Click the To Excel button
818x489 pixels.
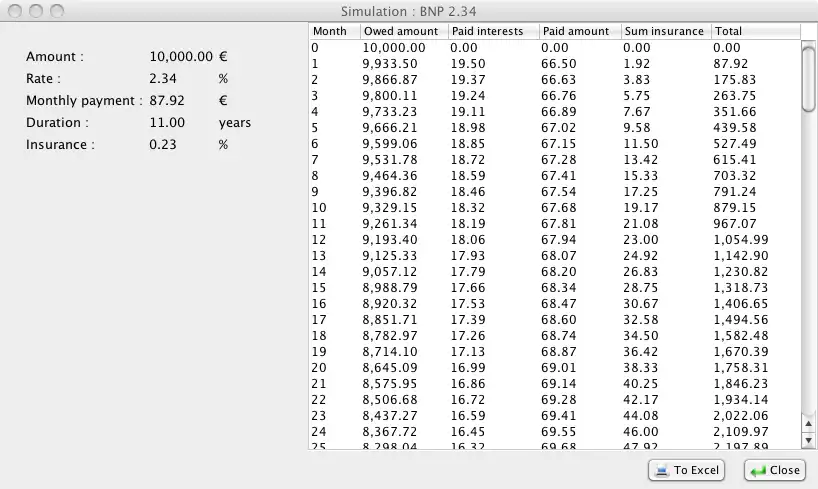(x=687, y=470)
